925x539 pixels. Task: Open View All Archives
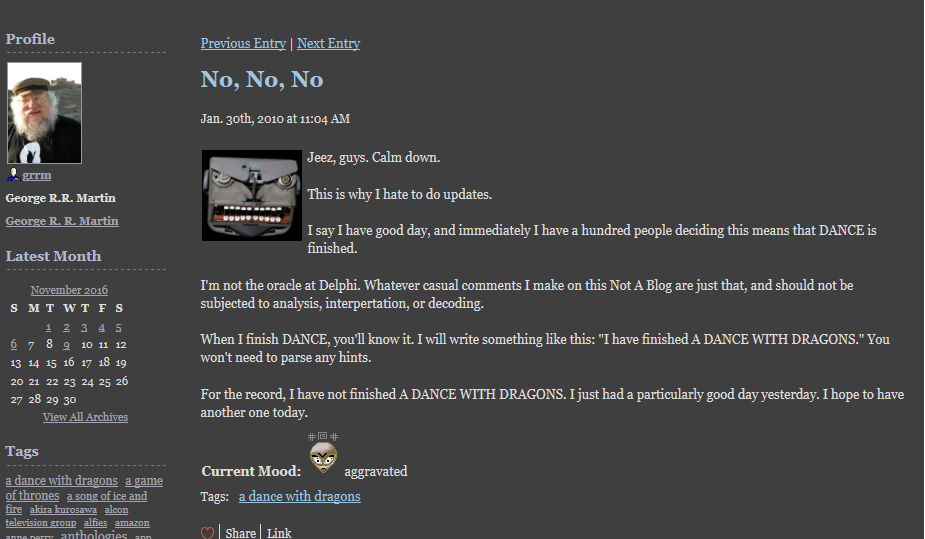click(85, 417)
